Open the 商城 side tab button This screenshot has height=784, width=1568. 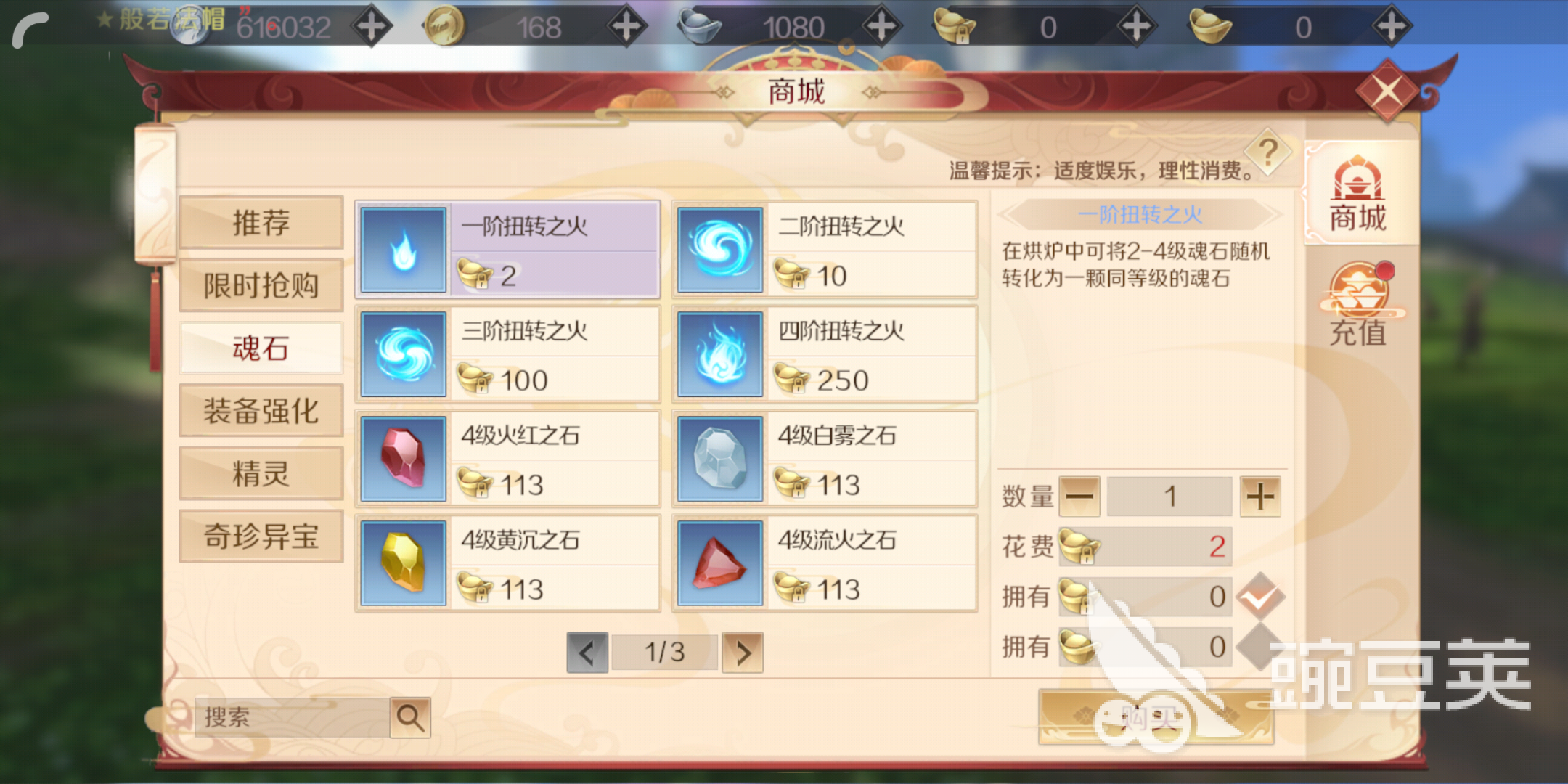[x=1357, y=193]
